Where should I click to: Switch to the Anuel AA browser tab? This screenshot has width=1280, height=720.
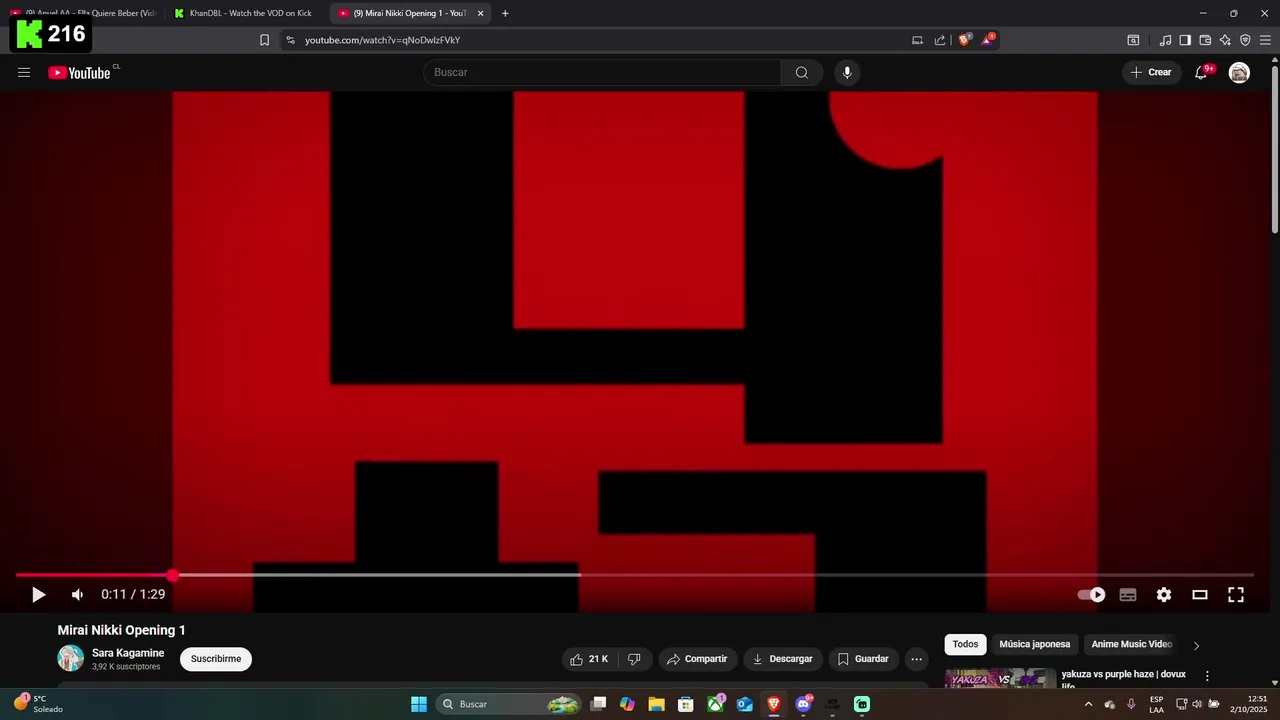pyautogui.click(x=84, y=13)
